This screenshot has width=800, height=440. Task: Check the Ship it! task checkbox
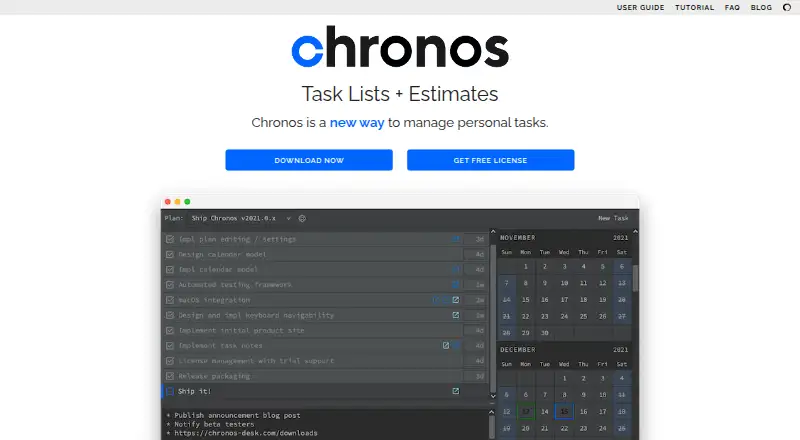[170, 392]
